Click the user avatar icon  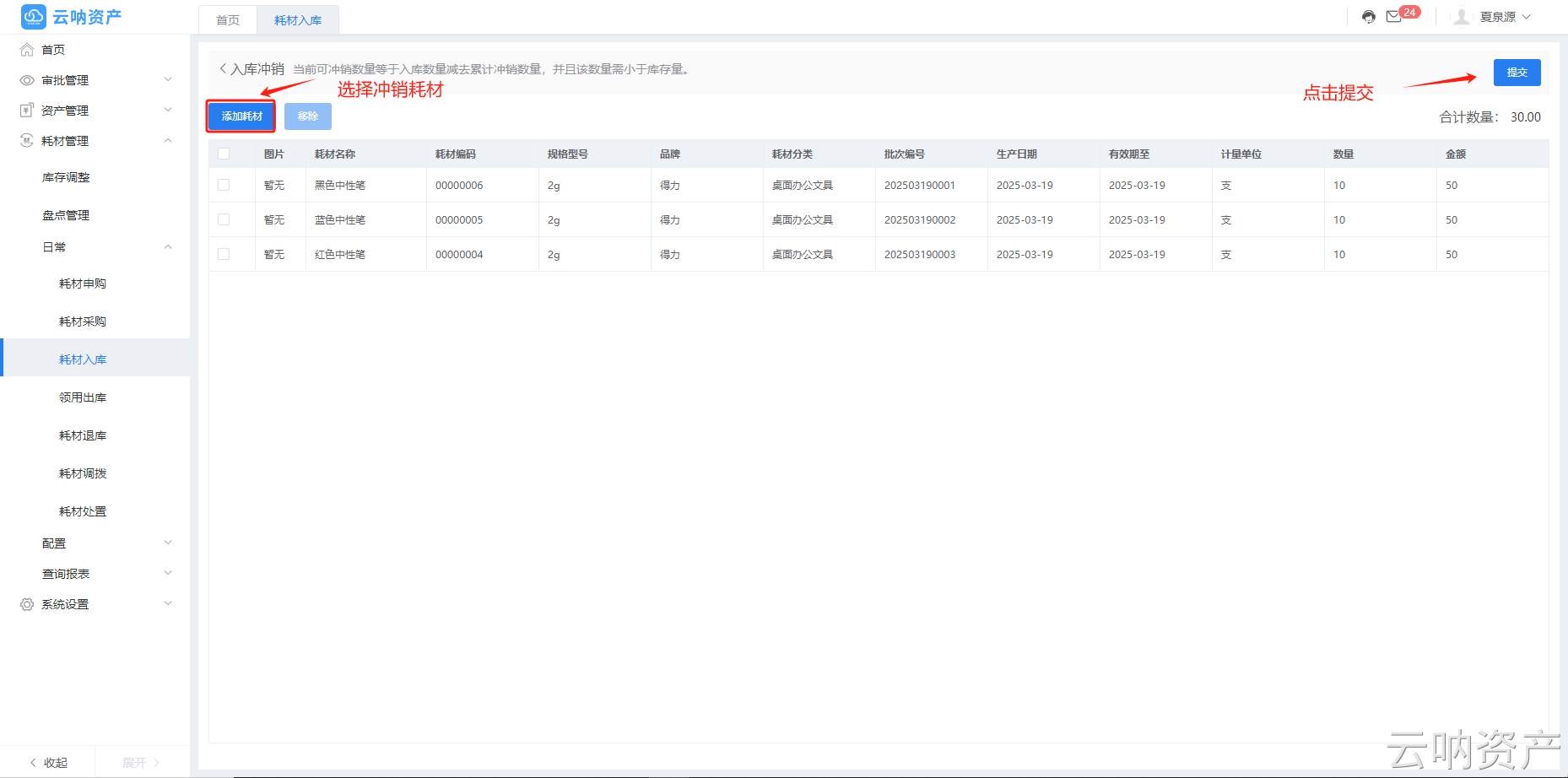pyautogui.click(x=1462, y=17)
